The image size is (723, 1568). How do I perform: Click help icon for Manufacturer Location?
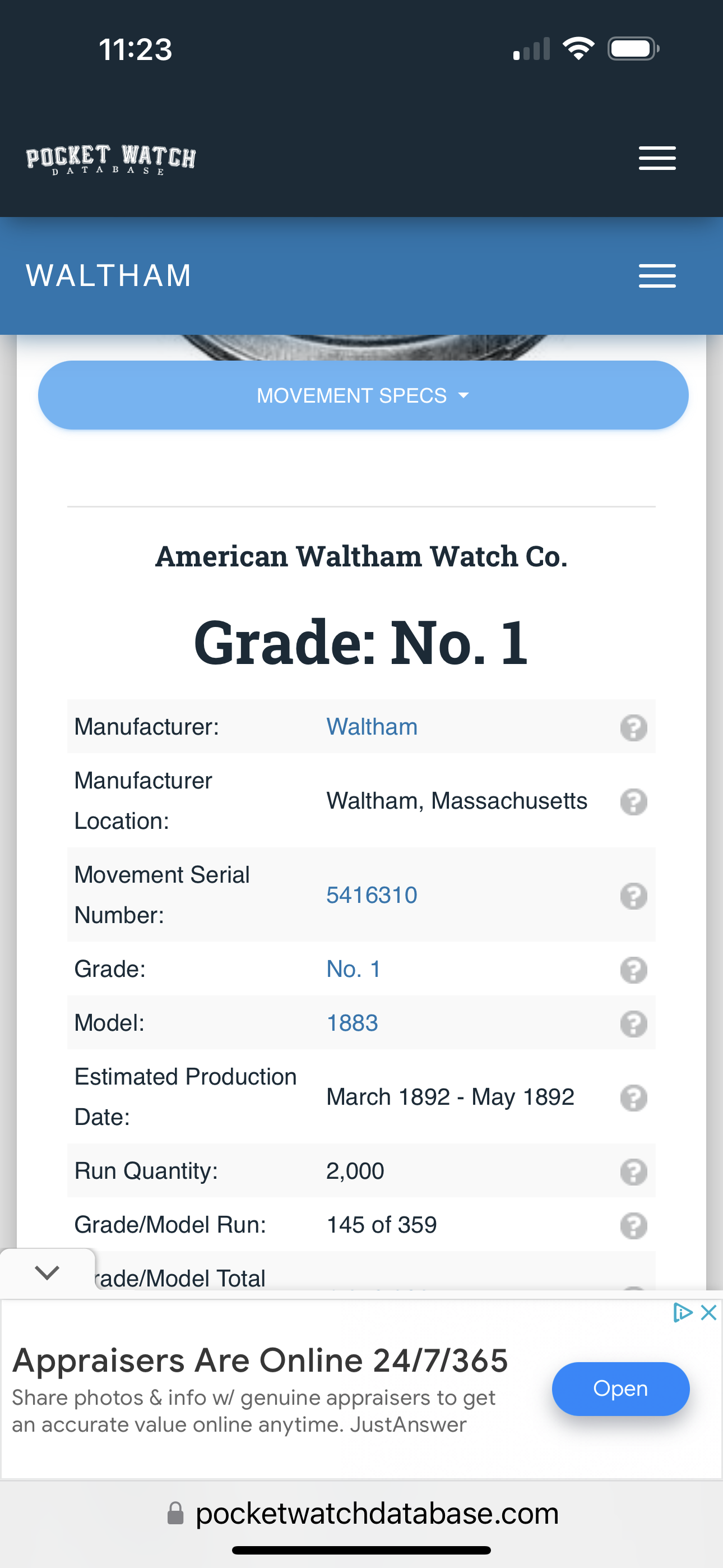pos(633,801)
